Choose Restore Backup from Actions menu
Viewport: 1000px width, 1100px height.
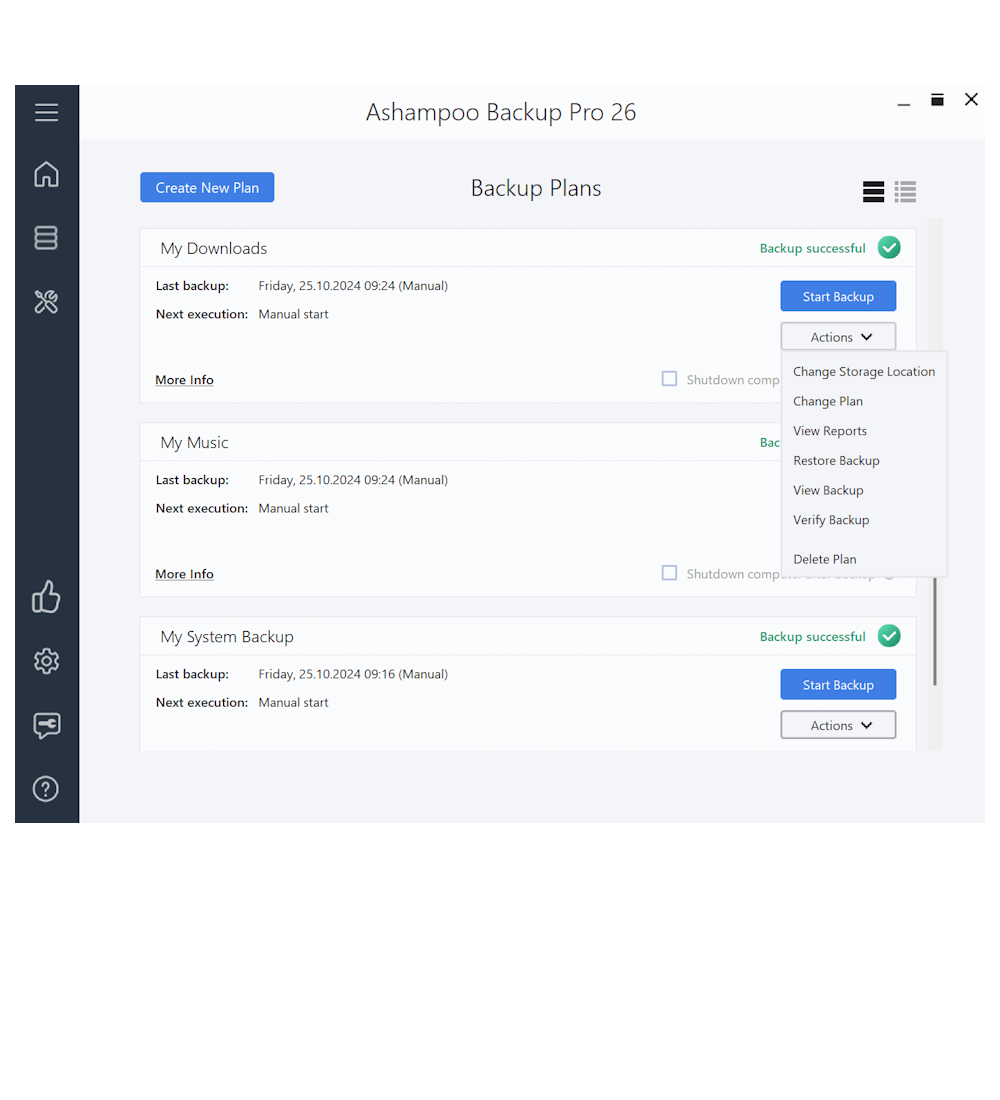click(x=836, y=460)
